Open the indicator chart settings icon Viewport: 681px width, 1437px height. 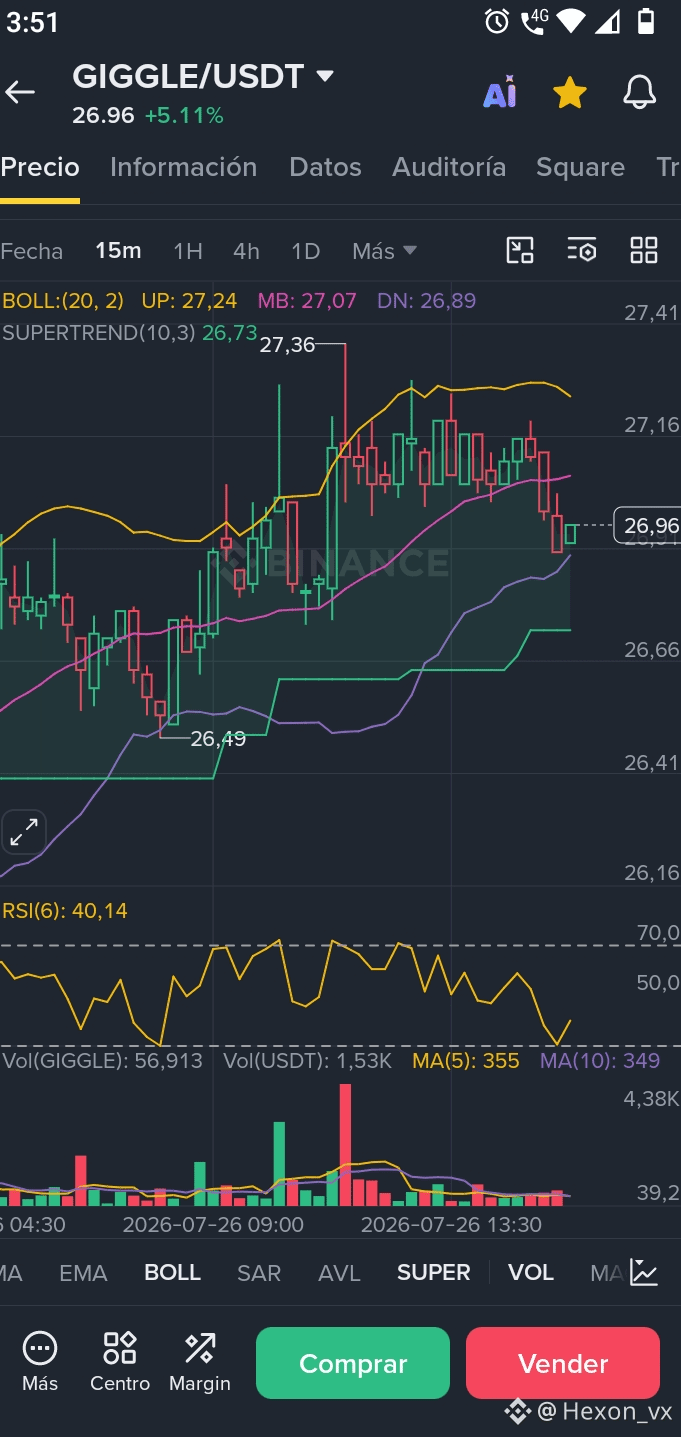pyautogui.click(x=644, y=1273)
